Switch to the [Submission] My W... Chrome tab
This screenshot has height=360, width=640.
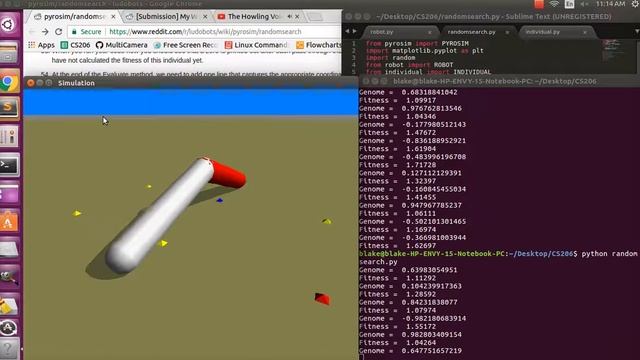[x=165, y=16]
